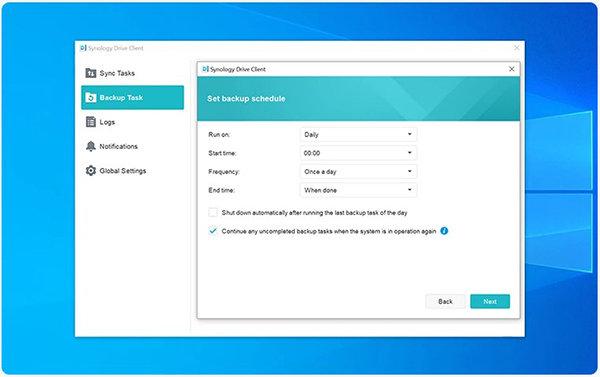The width and height of the screenshot is (600, 377).
Task: Click dialog title text Synology Drive Client
Action: click(x=238, y=69)
